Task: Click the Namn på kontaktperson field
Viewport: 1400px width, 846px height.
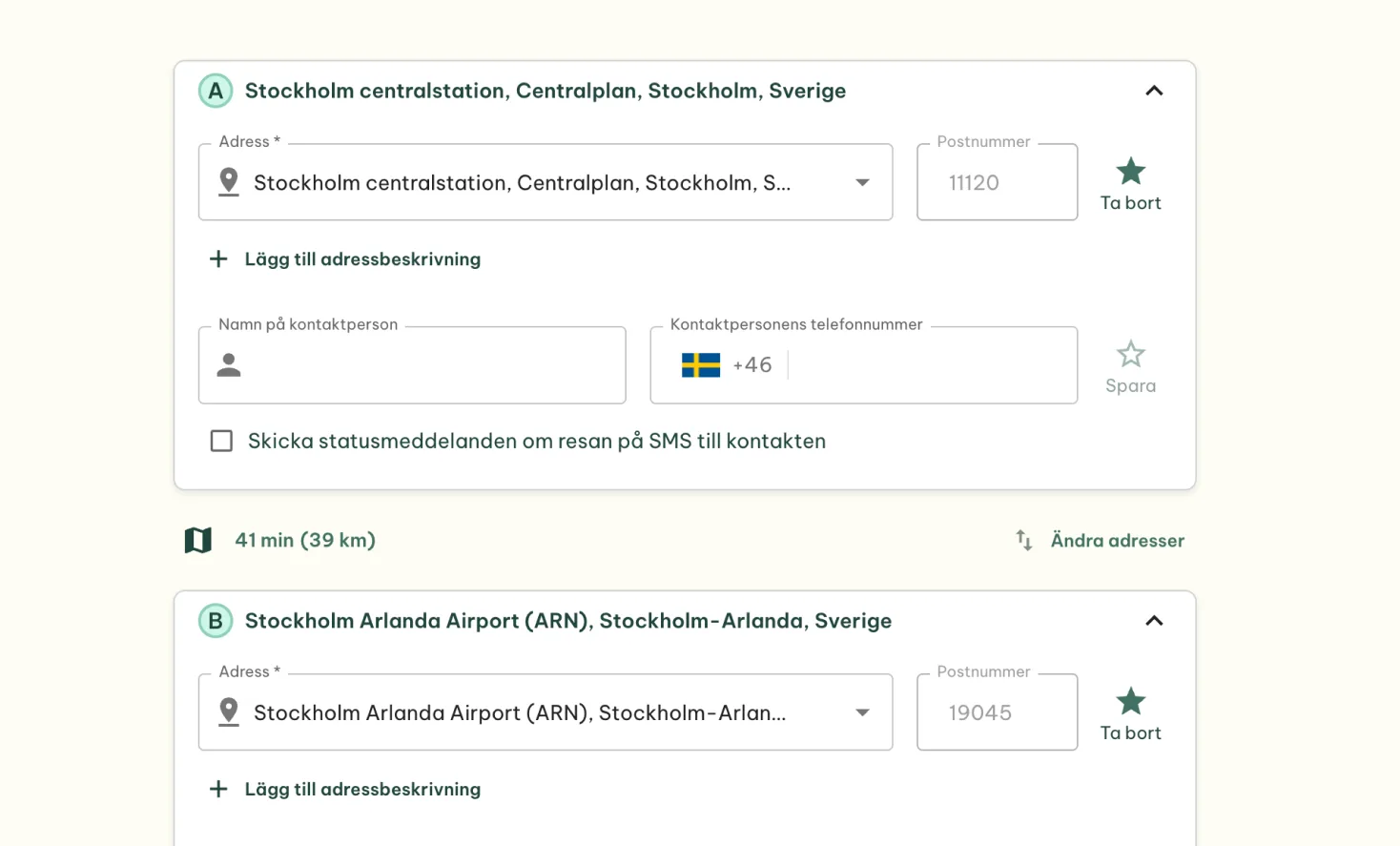Action: click(x=429, y=365)
